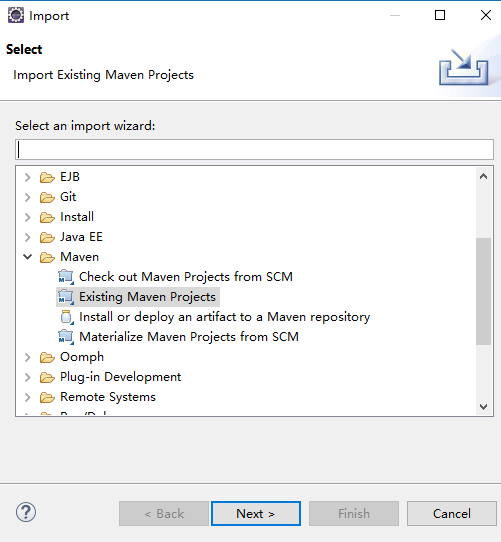
Task: Expand the Install category
Action: click(28, 217)
